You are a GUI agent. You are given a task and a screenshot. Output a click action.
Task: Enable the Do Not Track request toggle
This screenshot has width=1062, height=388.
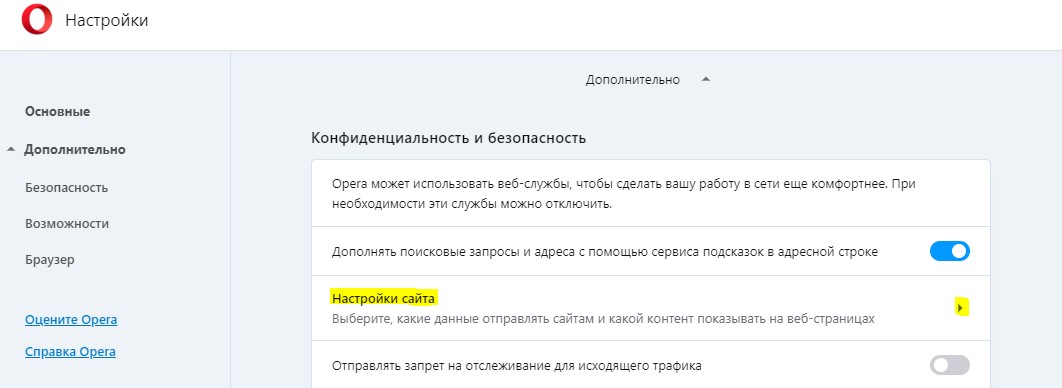click(x=950, y=366)
